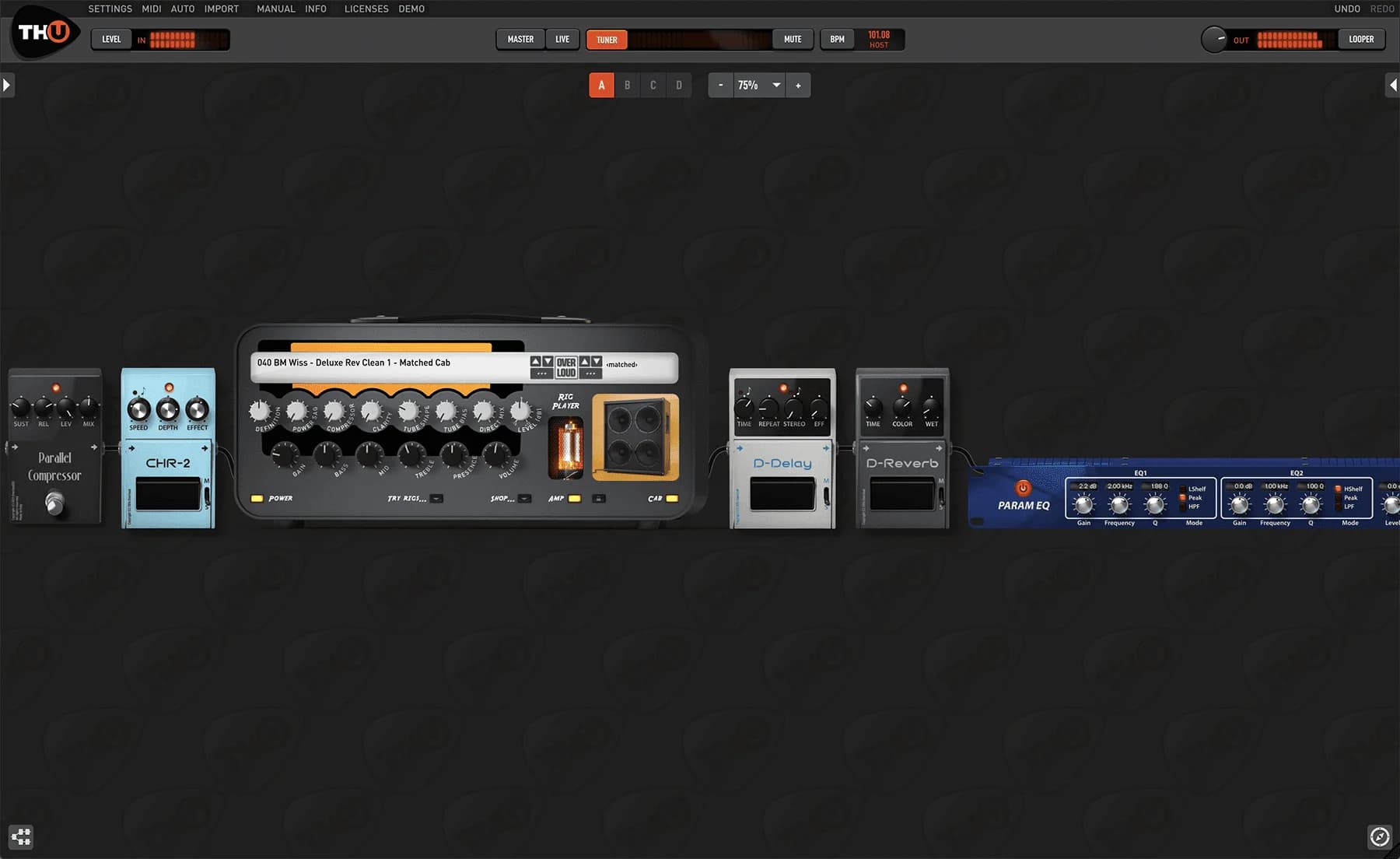The width and height of the screenshot is (1400, 859).
Task: Open the SHOP dropdown on the Rig Player
Action: tap(524, 499)
